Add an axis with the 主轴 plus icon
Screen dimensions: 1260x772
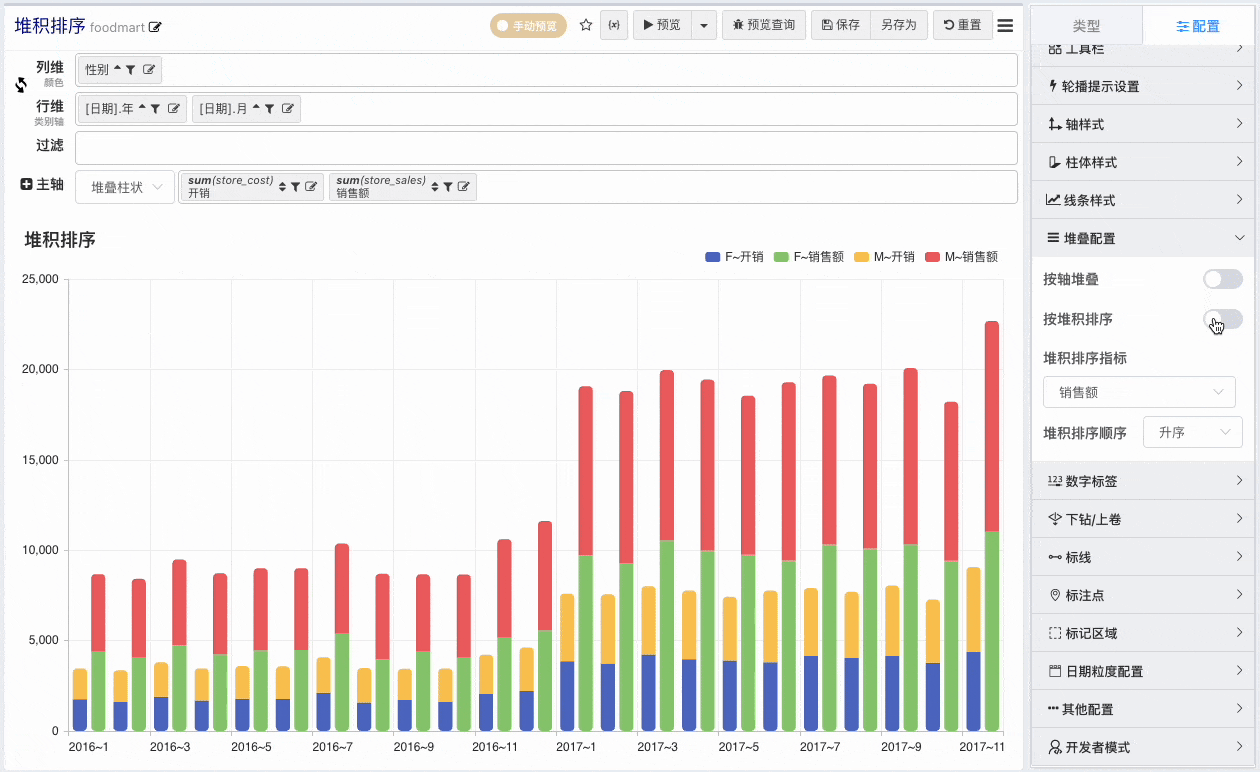point(27,184)
